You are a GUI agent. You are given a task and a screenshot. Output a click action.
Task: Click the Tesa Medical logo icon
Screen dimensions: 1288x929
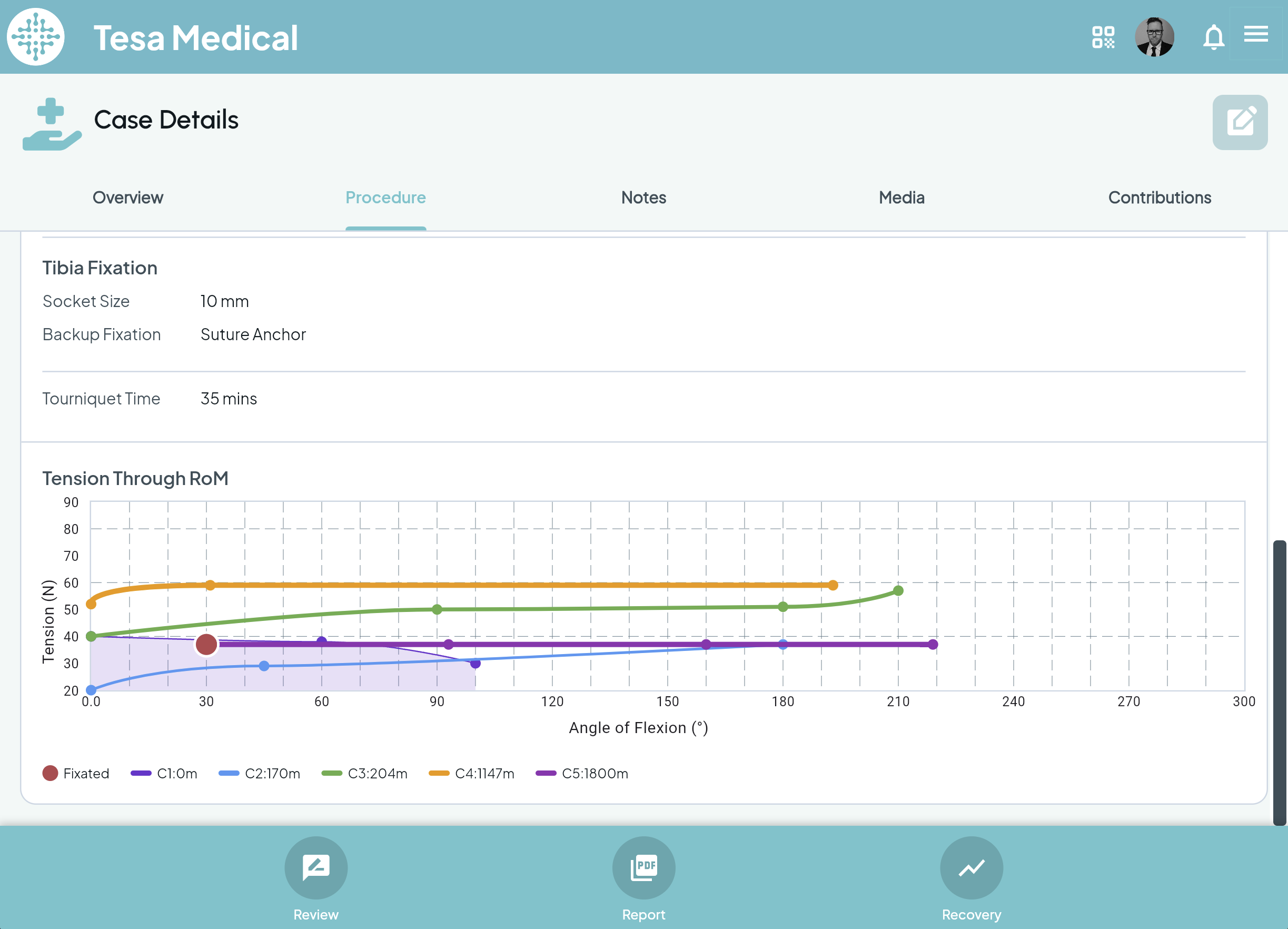click(x=36, y=37)
